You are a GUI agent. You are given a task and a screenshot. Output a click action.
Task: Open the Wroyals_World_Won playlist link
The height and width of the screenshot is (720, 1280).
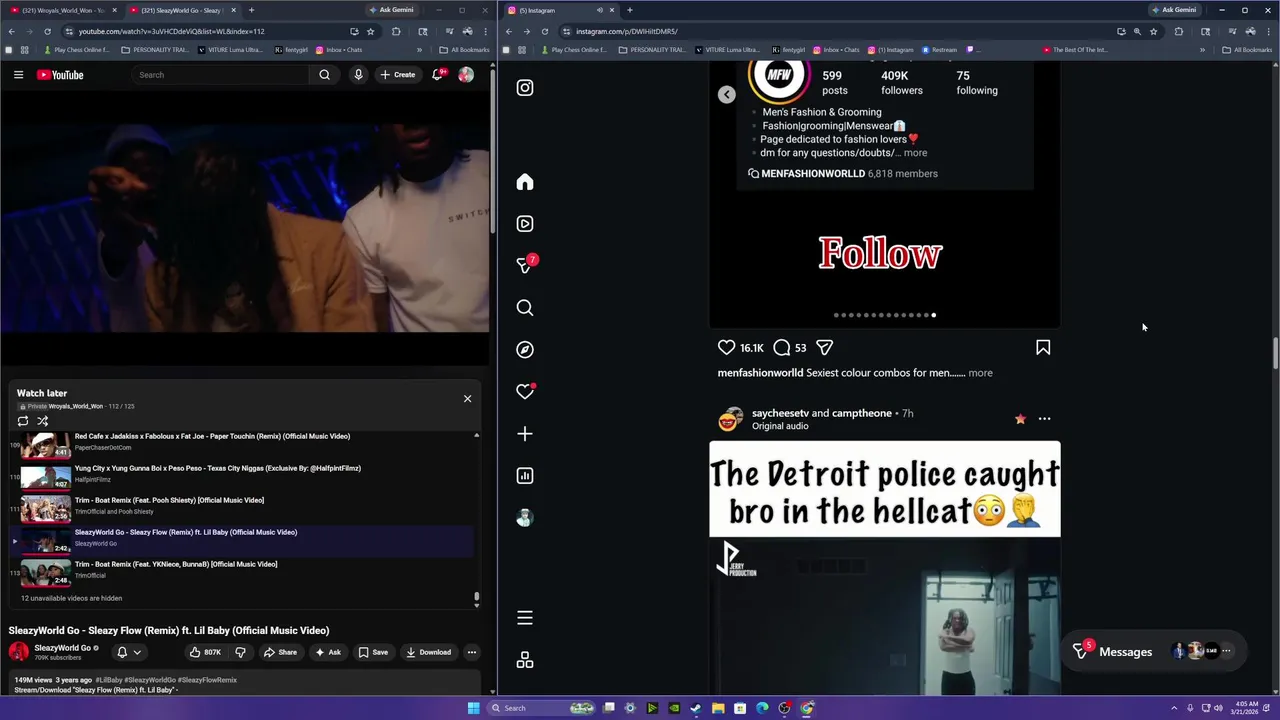(x=78, y=407)
